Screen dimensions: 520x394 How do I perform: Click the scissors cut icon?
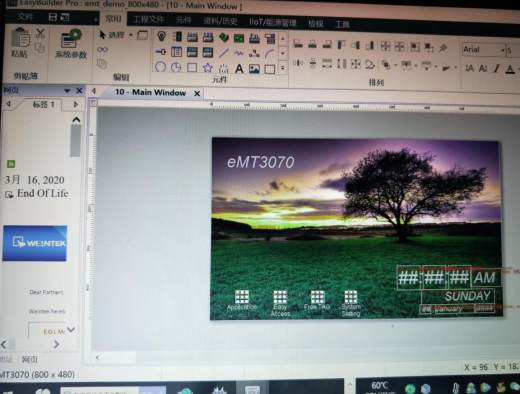click(x=40, y=33)
